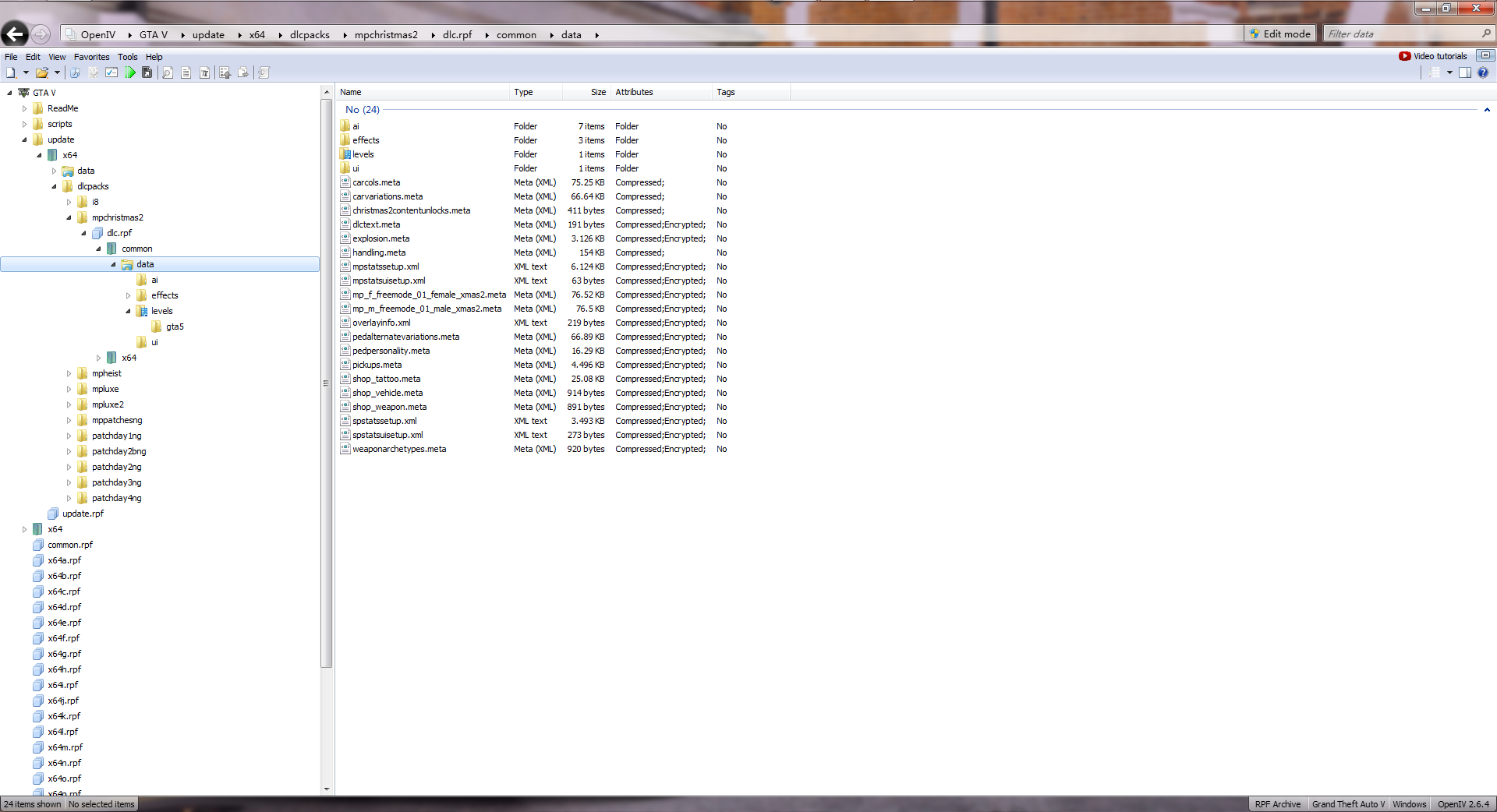Click the levels folder icon in file list
Viewport: 1497px width, 812px height.
coord(345,154)
